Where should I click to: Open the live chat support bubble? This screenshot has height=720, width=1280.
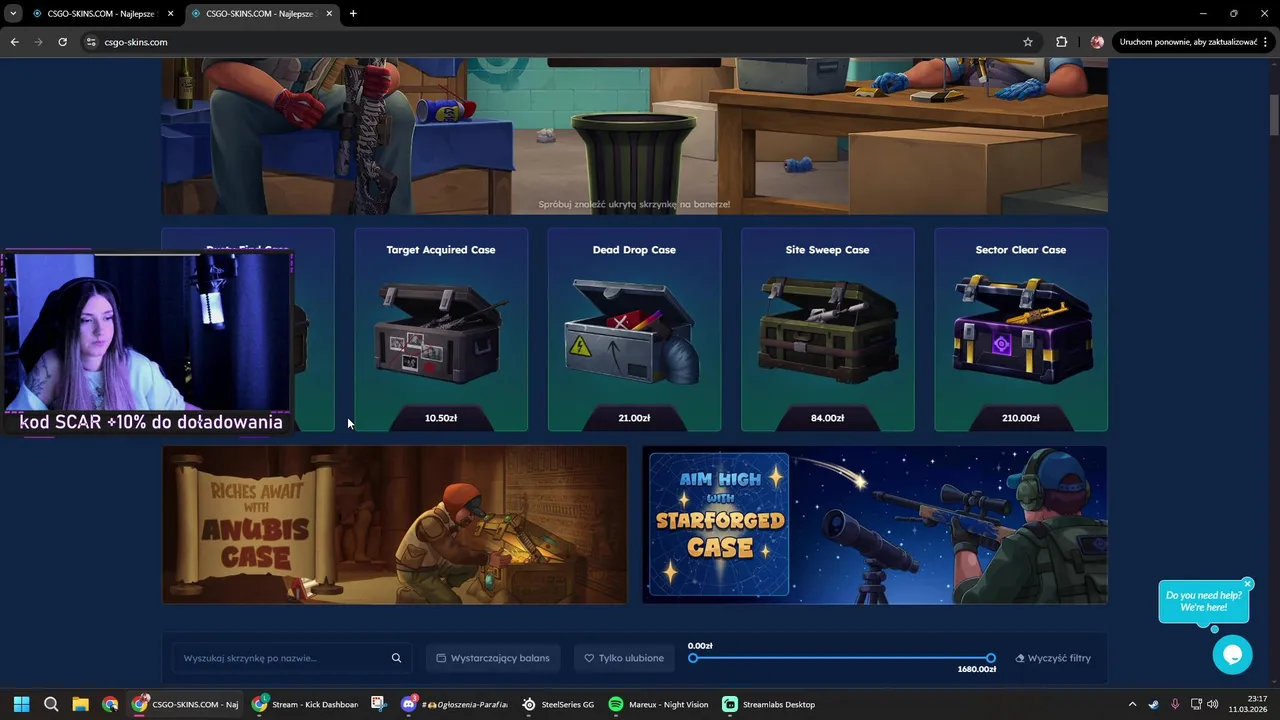coord(1232,655)
